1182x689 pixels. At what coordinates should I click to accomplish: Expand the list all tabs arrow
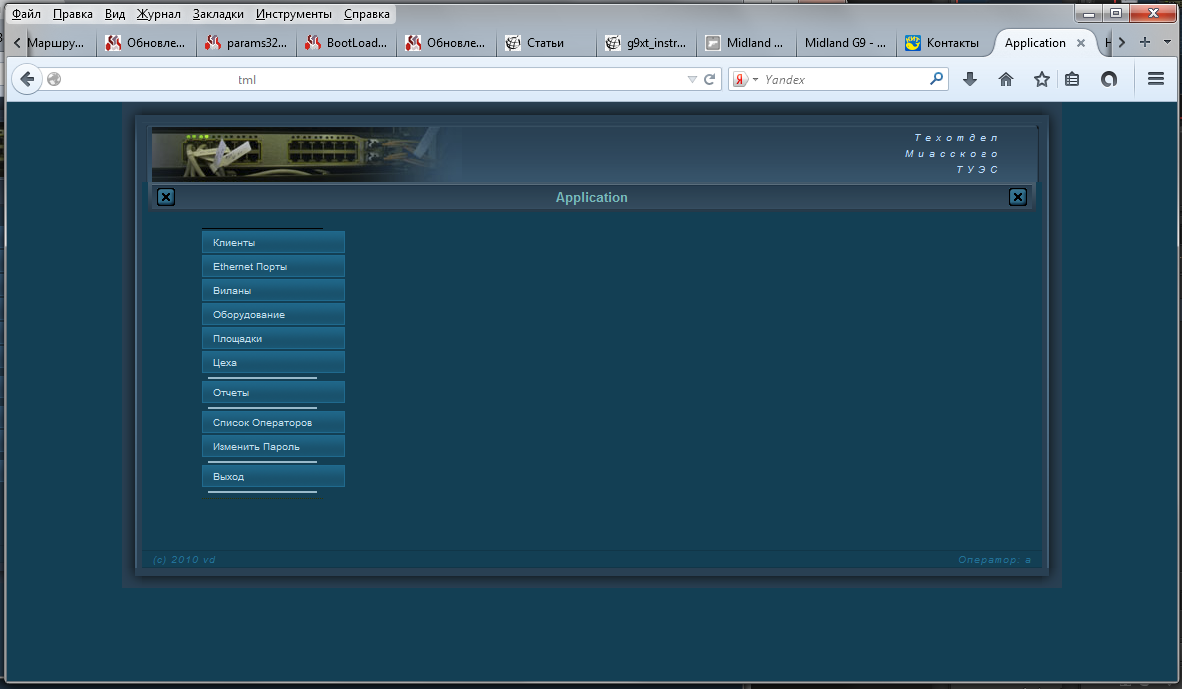(1167, 43)
